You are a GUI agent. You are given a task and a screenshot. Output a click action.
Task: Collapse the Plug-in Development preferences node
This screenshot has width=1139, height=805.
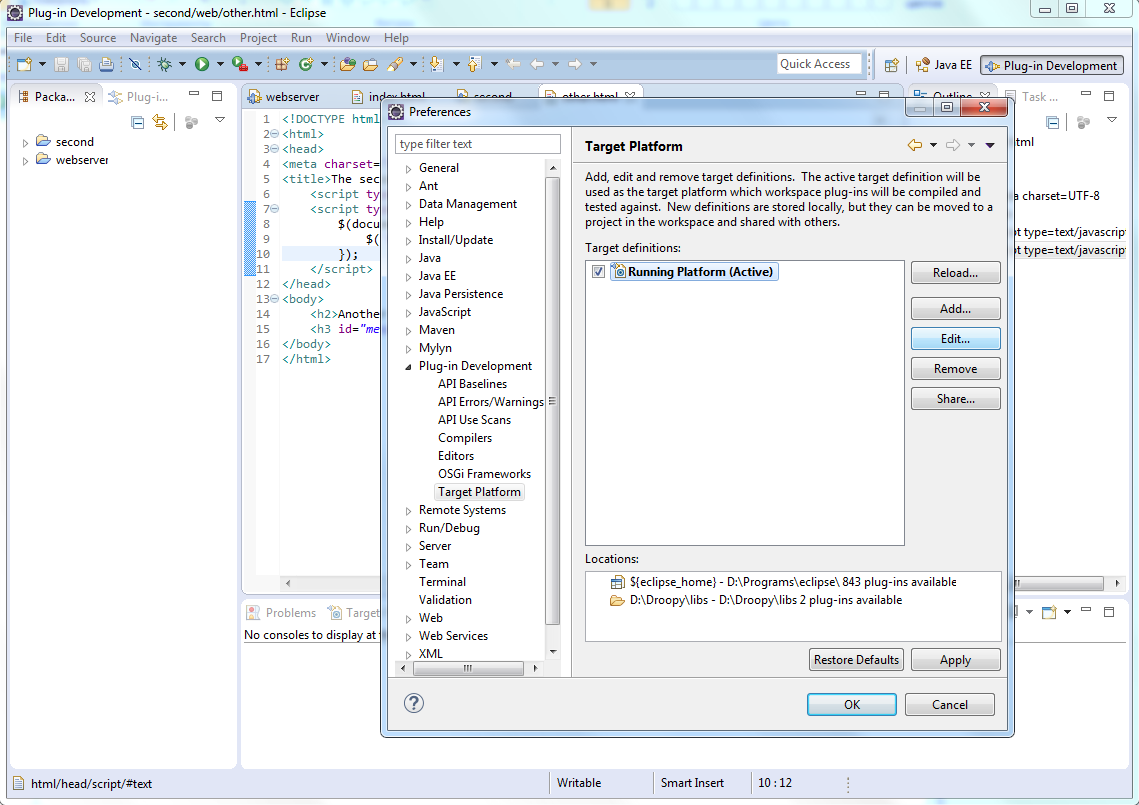tap(408, 367)
